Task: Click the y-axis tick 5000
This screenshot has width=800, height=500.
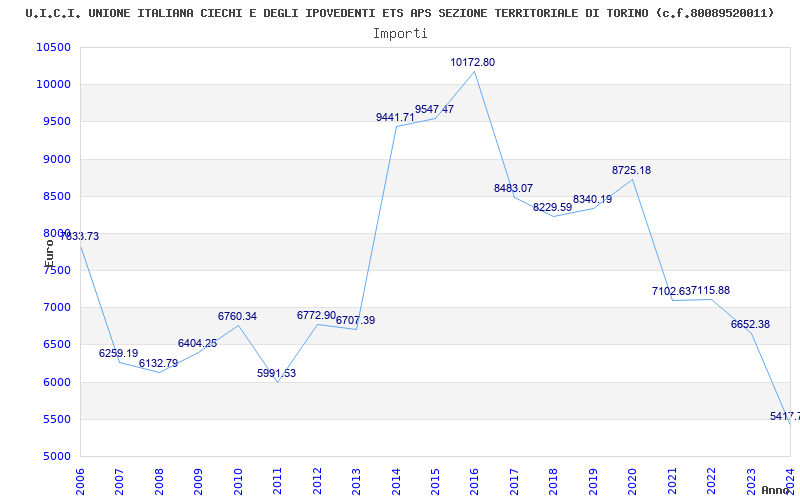Action: tap(56, 457)
